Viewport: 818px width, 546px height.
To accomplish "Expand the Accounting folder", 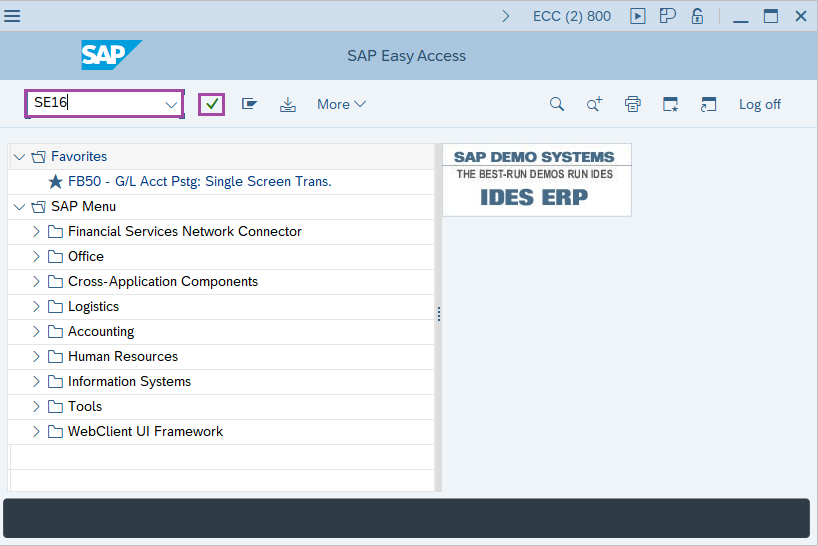I will pyautogui.click(x=36, y=332).
